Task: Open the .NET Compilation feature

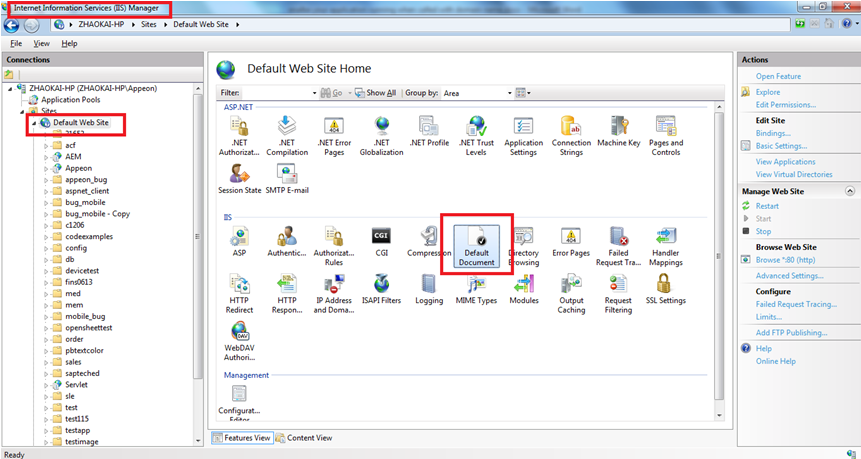Action: tap(287, 136)
